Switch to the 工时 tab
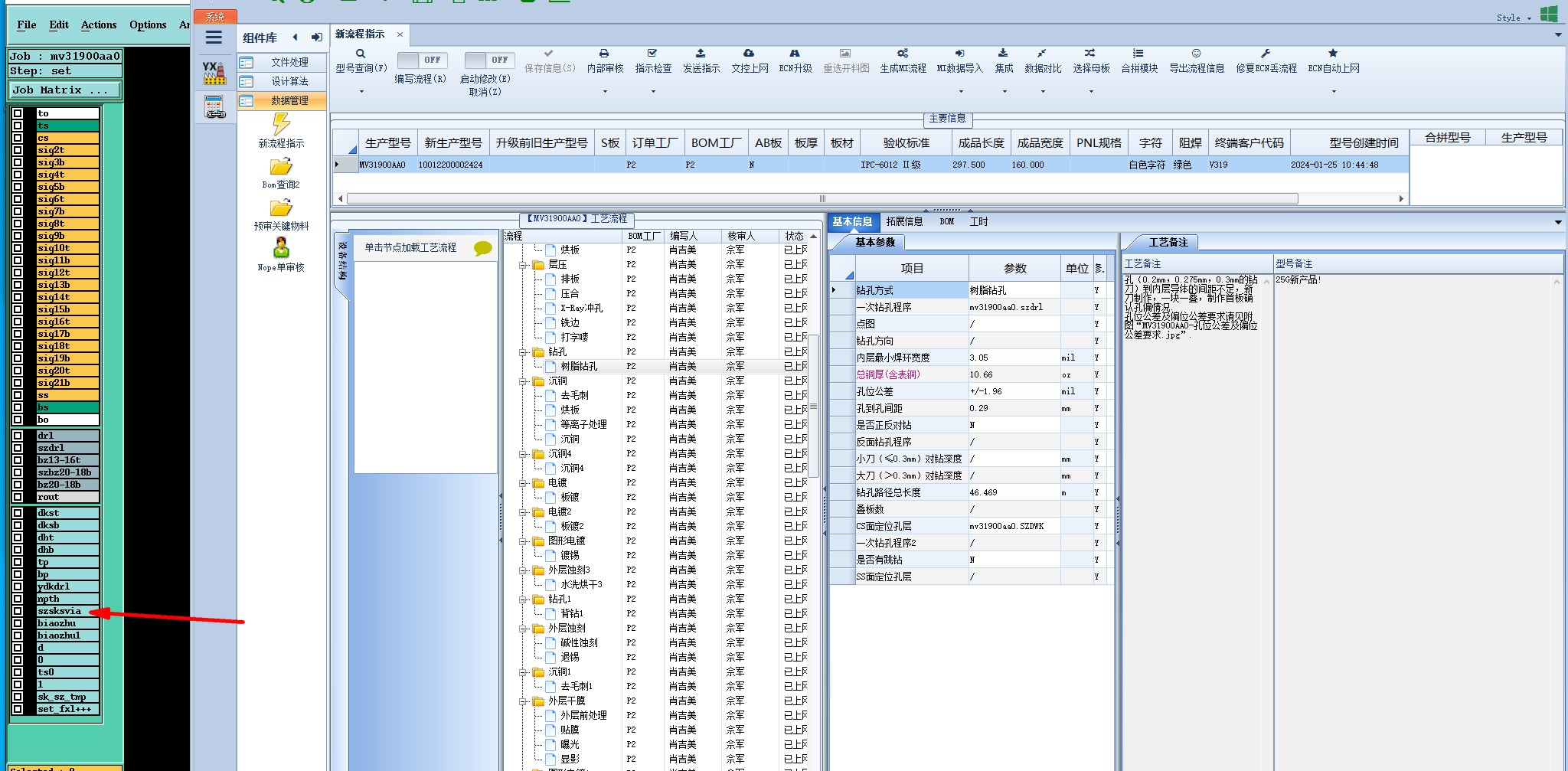 [978, 221]
